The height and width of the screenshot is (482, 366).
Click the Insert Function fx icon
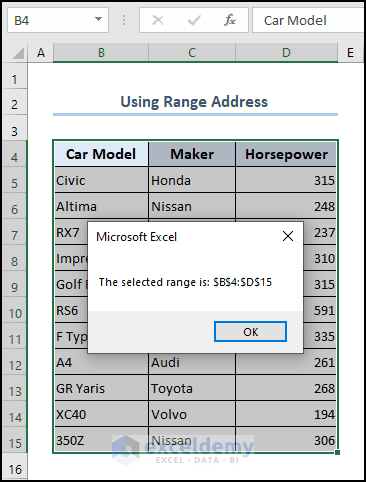(x=230, y=20)
